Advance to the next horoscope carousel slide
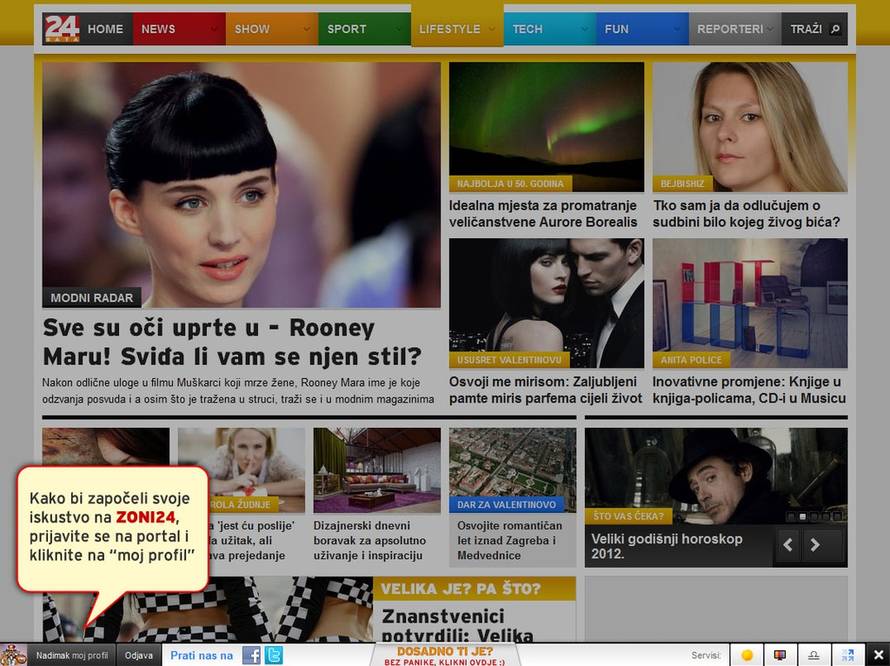Screen dimensions: 890x666 click(816, 545)
